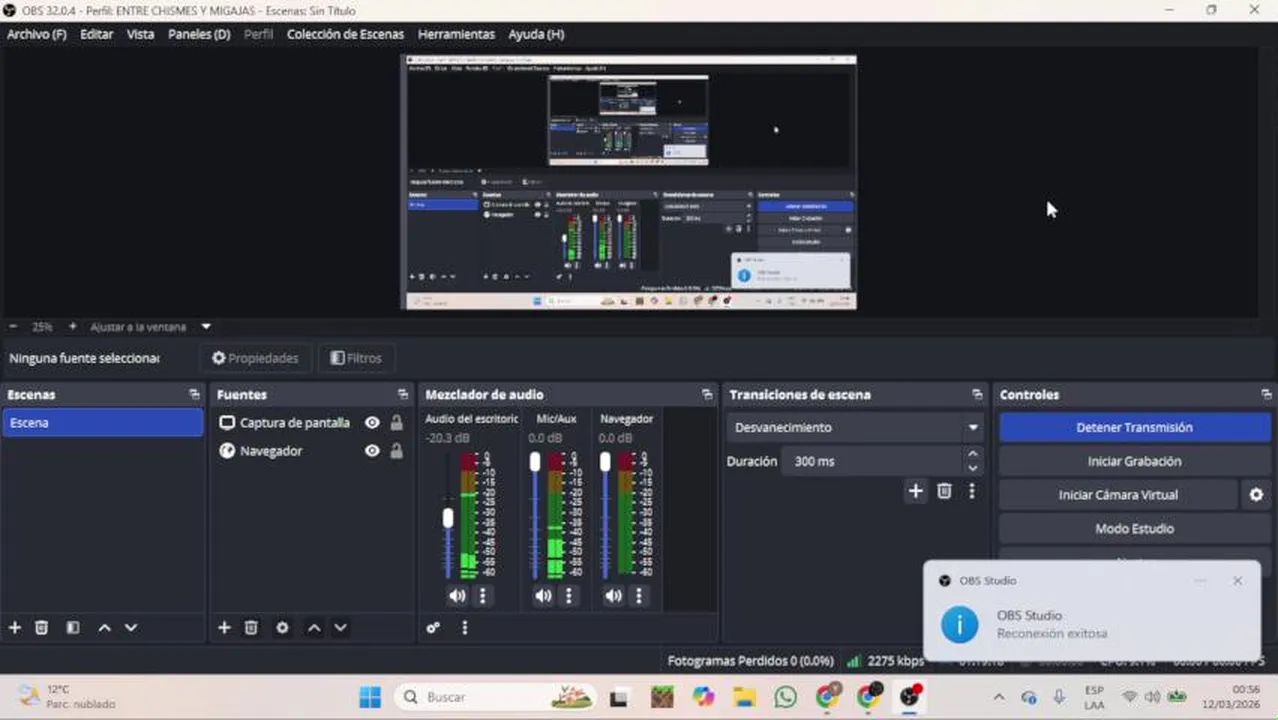
Task: Increase Duración with up stepper arrow
Action: 973,454
